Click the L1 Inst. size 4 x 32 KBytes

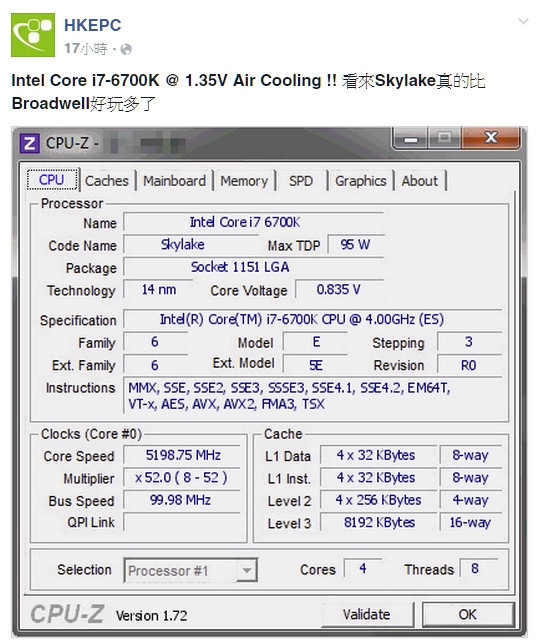point(378,478)
